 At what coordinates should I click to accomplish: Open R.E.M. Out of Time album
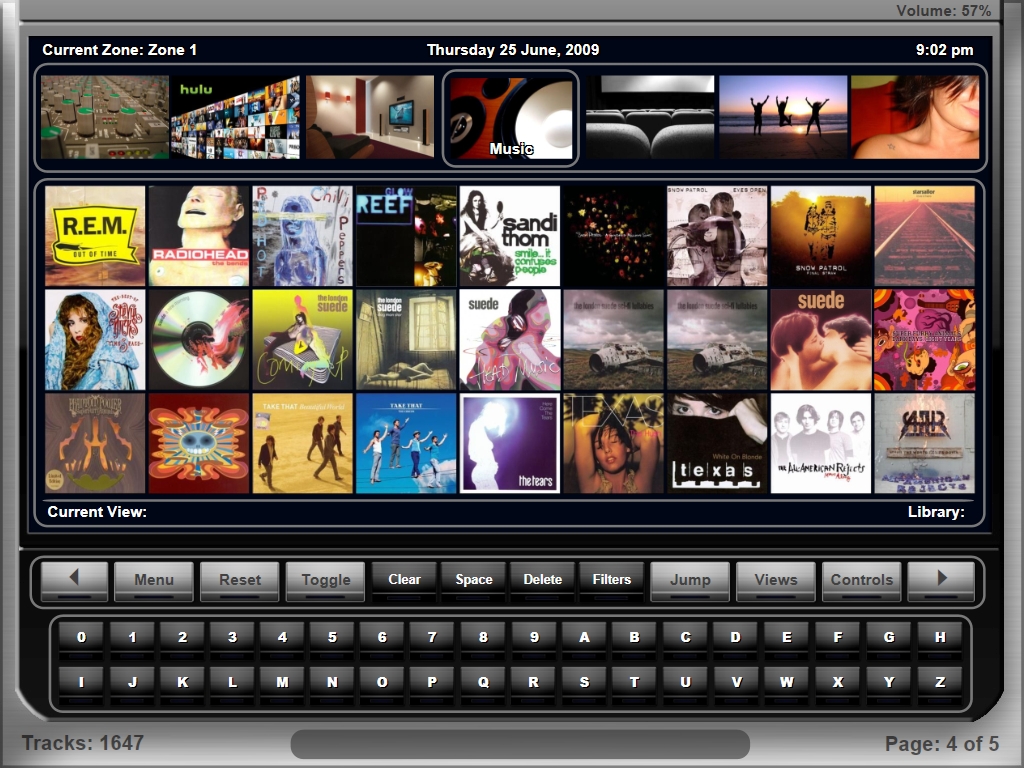click(95, 236)
